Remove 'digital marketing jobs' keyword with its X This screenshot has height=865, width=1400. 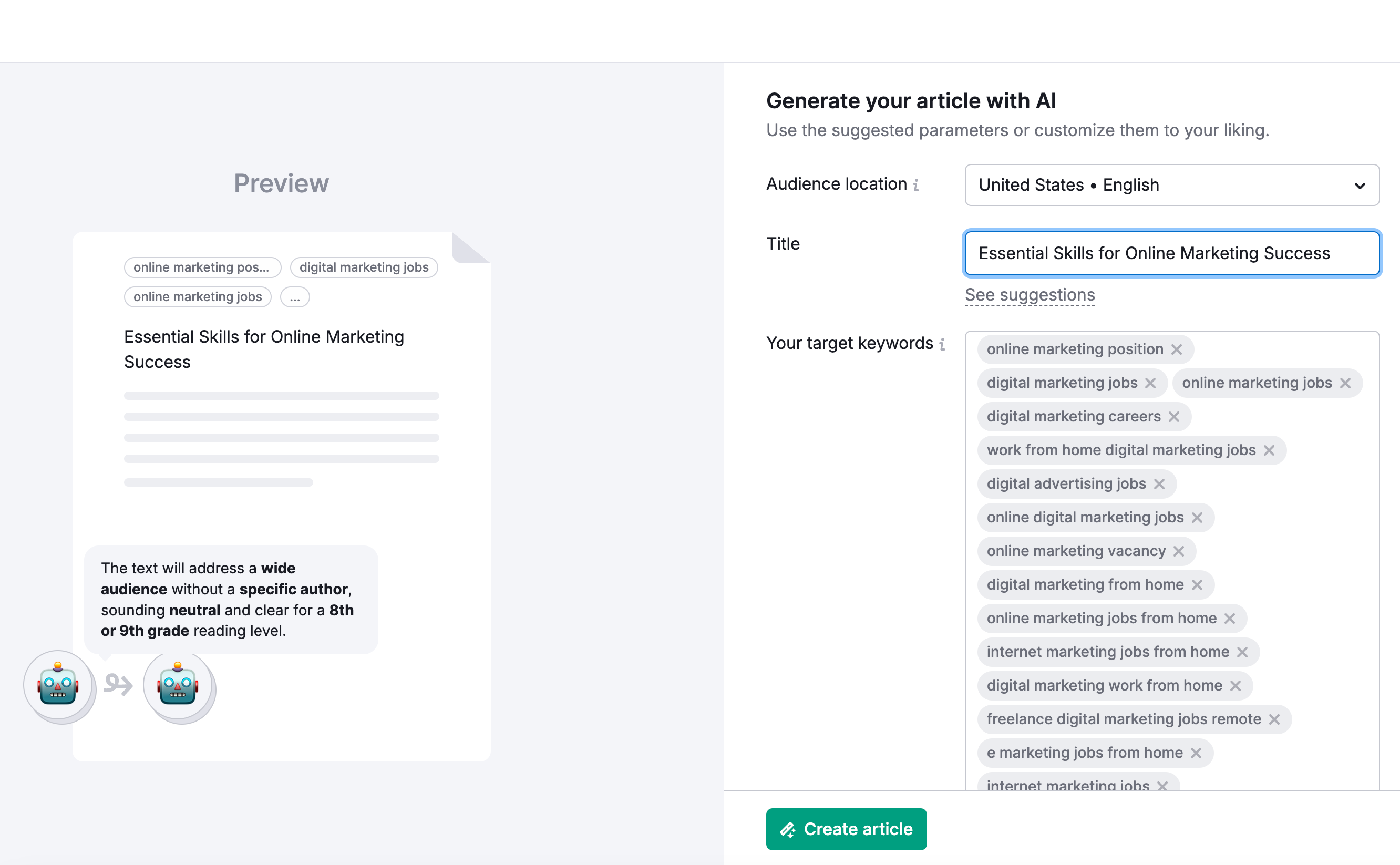coord(1150,383)
